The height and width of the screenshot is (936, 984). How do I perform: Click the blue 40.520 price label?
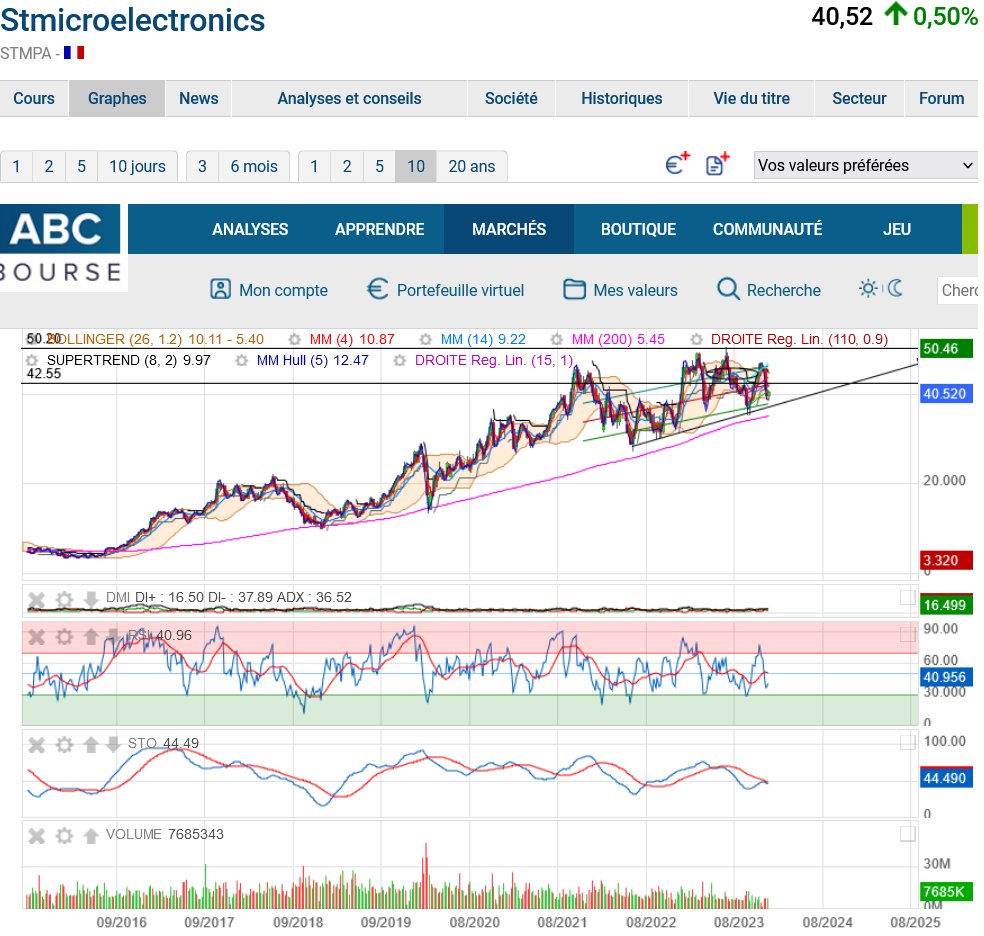click(946, 394)
